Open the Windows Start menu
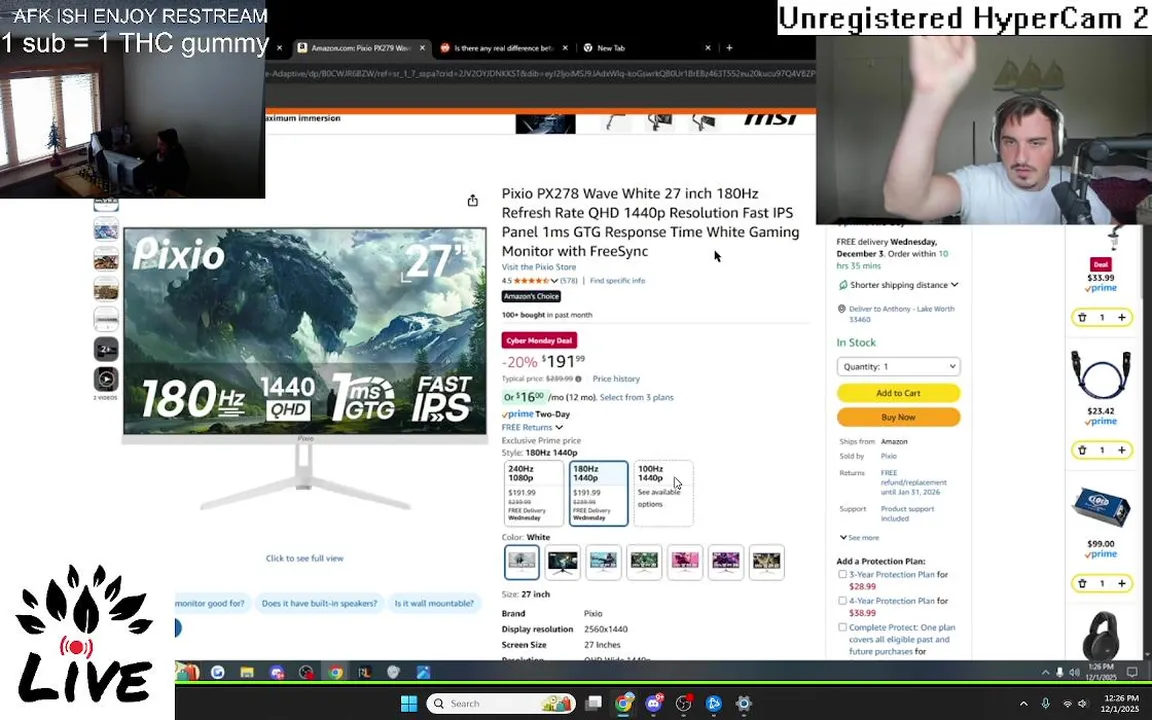 pos(409,703)
